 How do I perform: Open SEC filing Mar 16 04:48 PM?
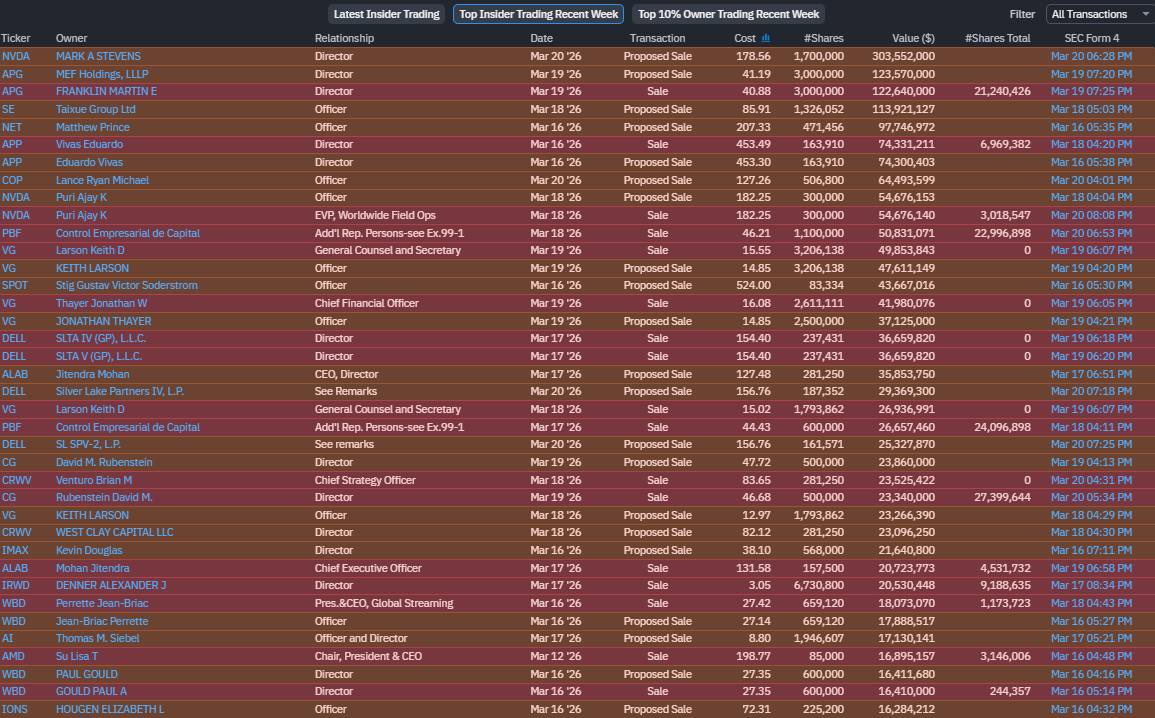1092,656
